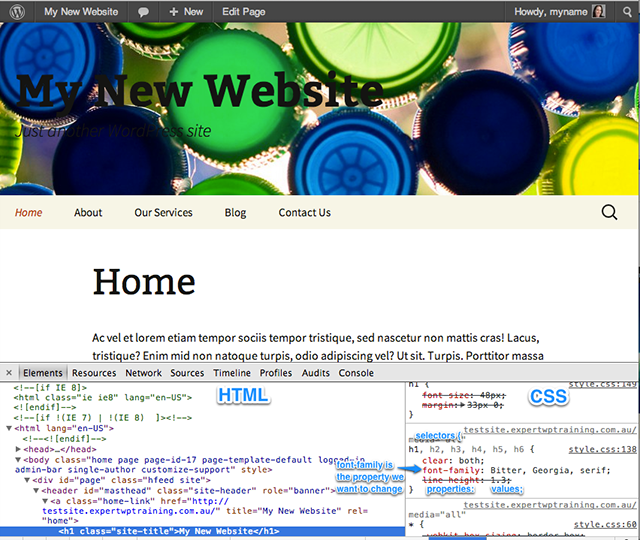
Task: Collapse the html lang="en-US" node
Action: [x=9, y=429]
